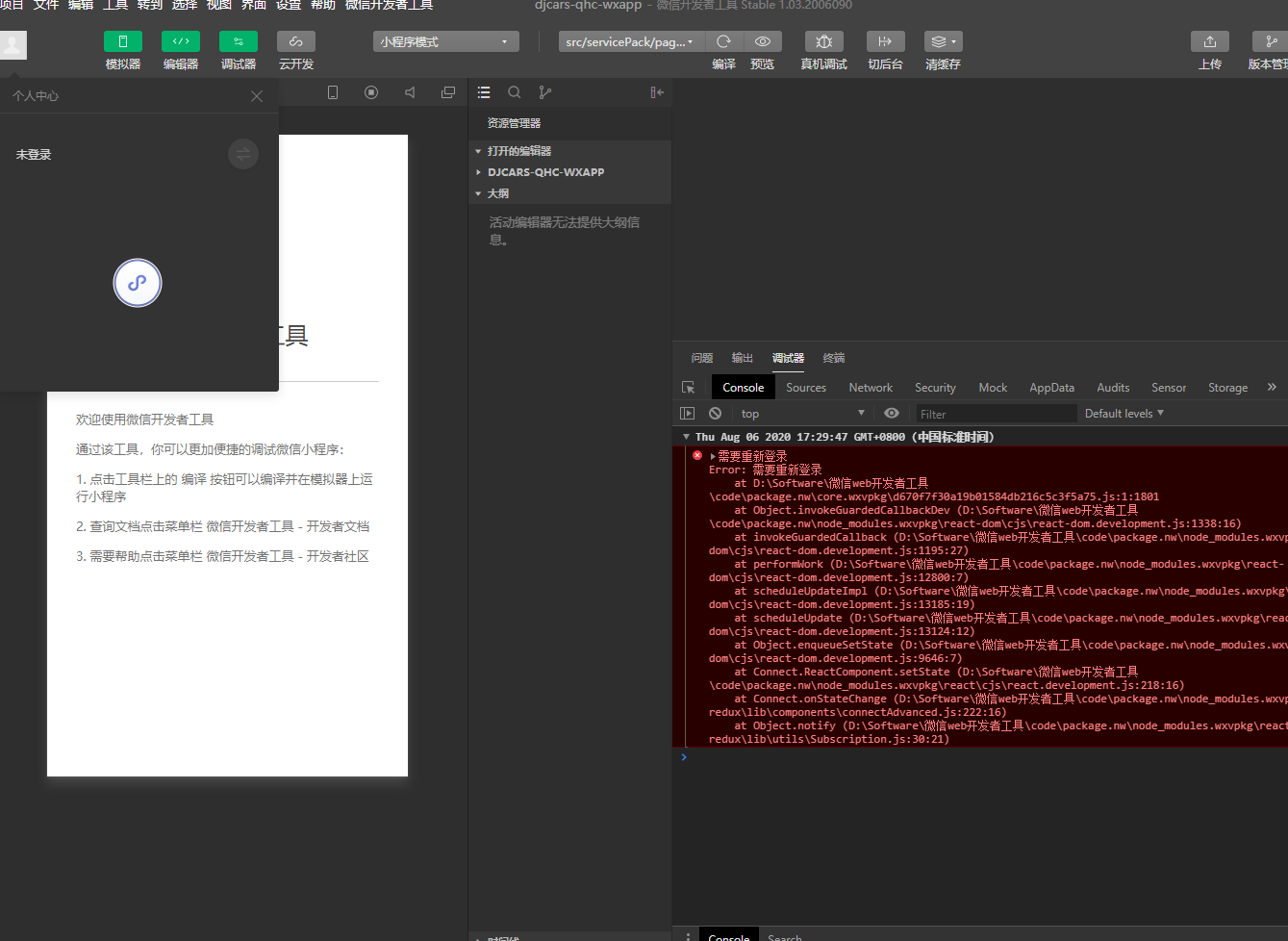Open the 清缓存 clear cache menu
1288x941 pixels.
click(x=944, y=41)
